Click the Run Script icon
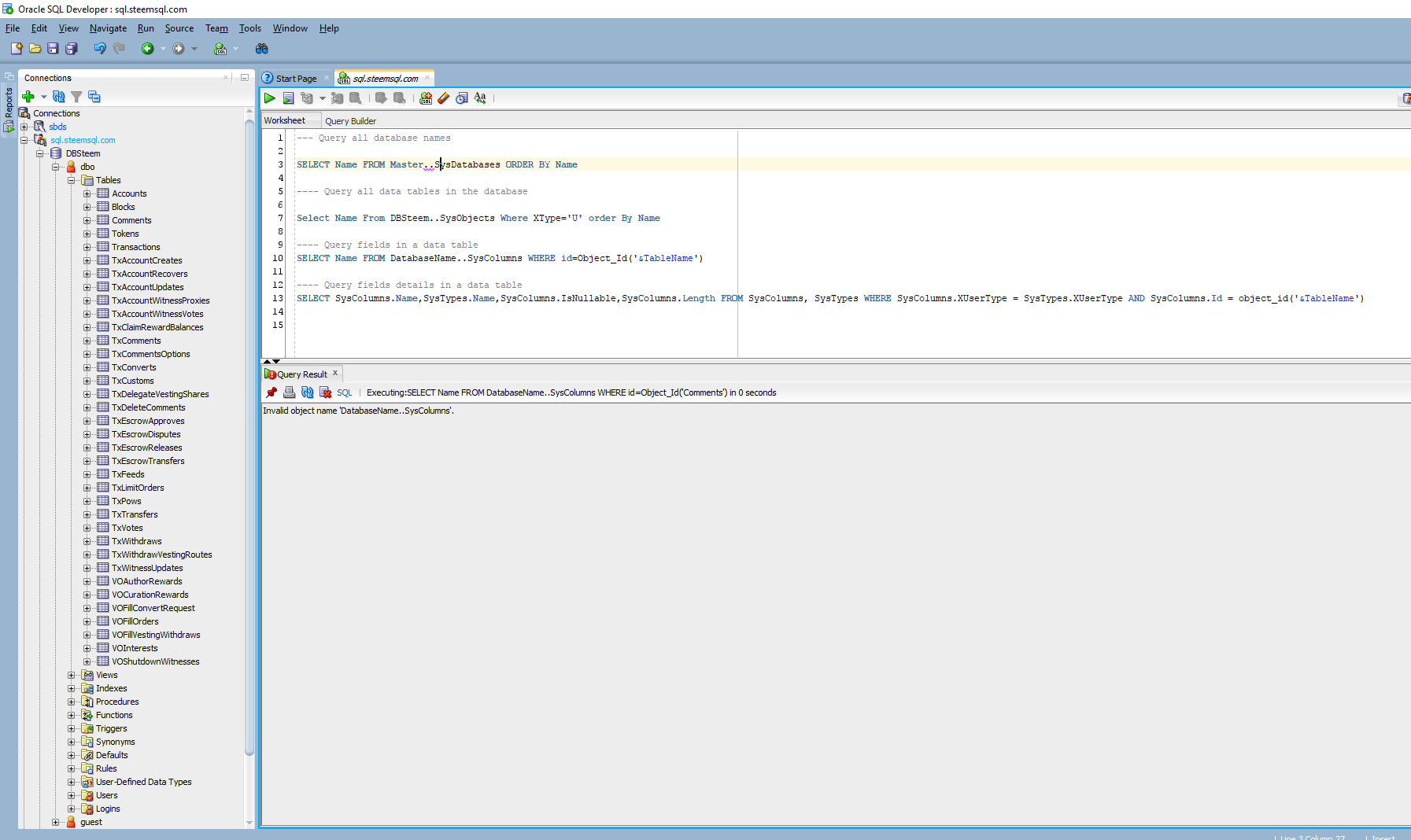Image resolution: width=1411 pixels, height=840 pixels. coord(288,98)
